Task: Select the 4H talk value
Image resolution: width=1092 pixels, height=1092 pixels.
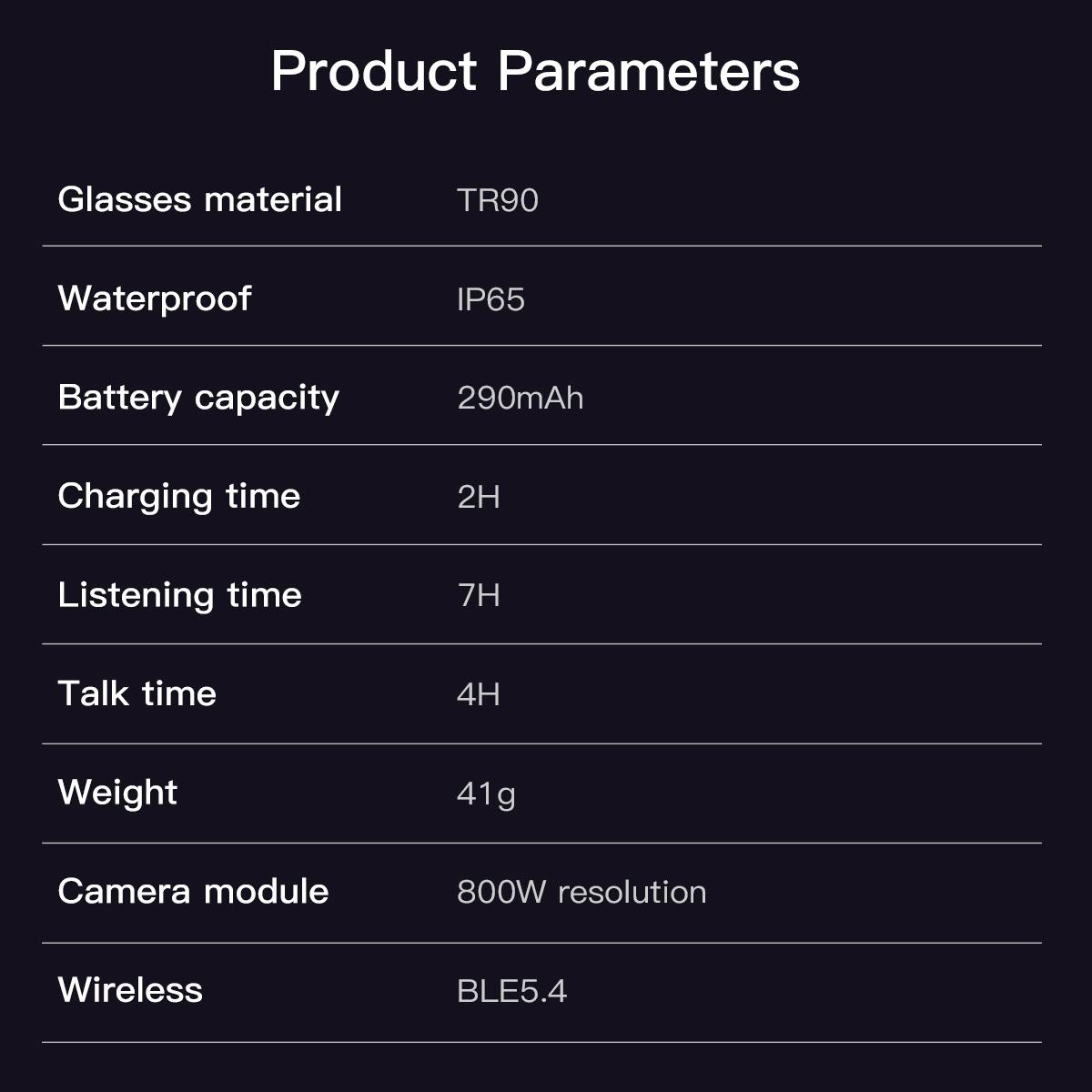Action: (x=478, y=695)
